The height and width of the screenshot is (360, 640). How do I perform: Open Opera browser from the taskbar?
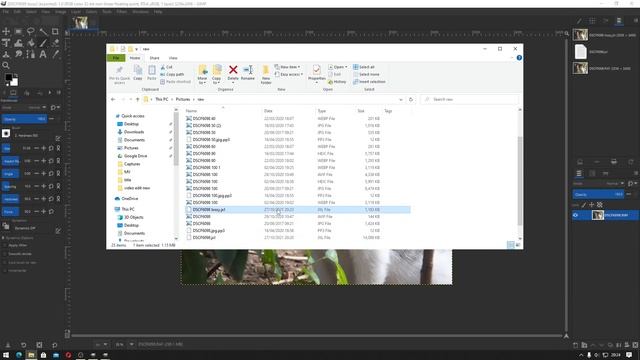[68, 355]
